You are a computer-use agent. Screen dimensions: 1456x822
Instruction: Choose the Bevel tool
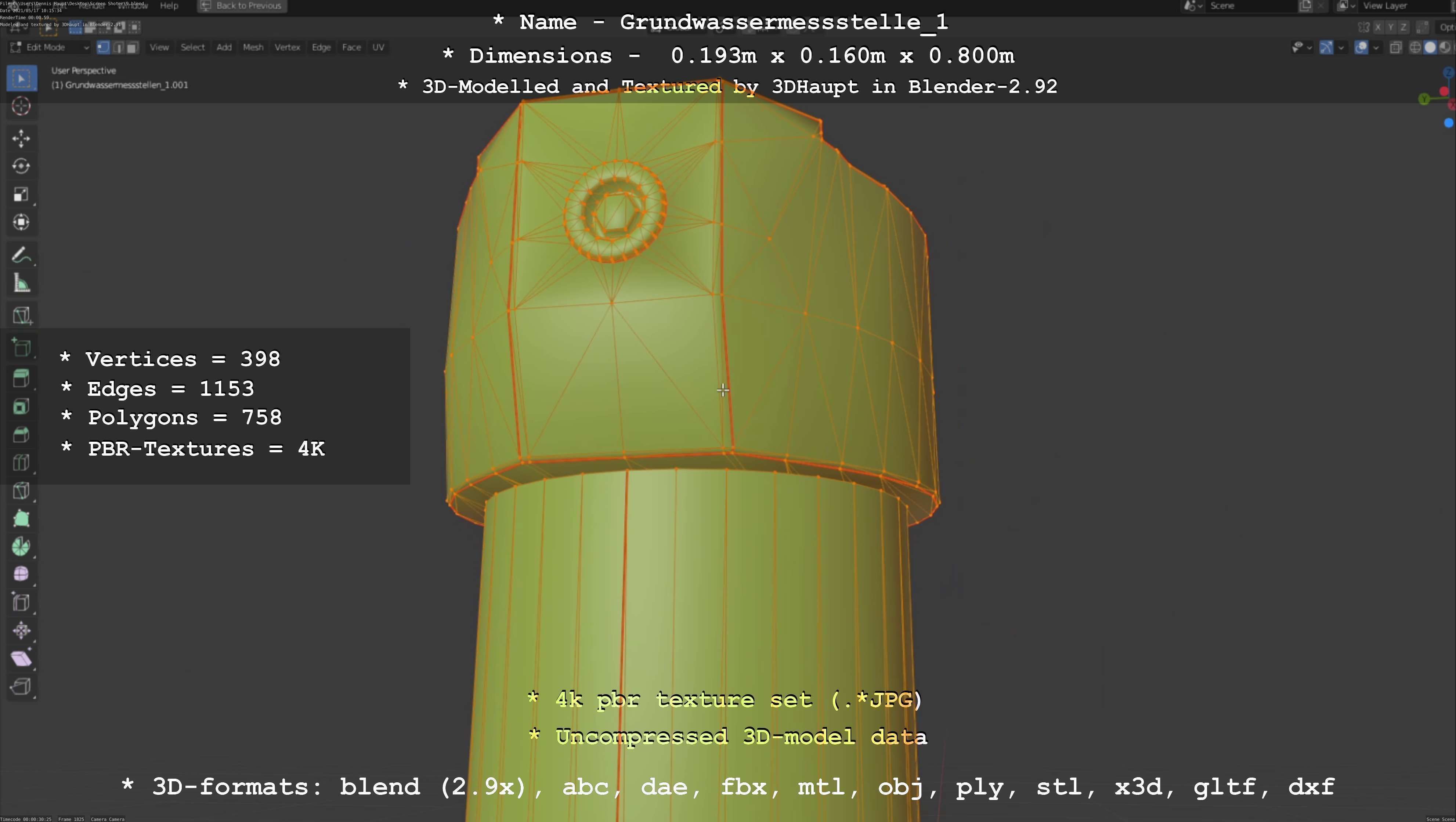coord(21,434)
